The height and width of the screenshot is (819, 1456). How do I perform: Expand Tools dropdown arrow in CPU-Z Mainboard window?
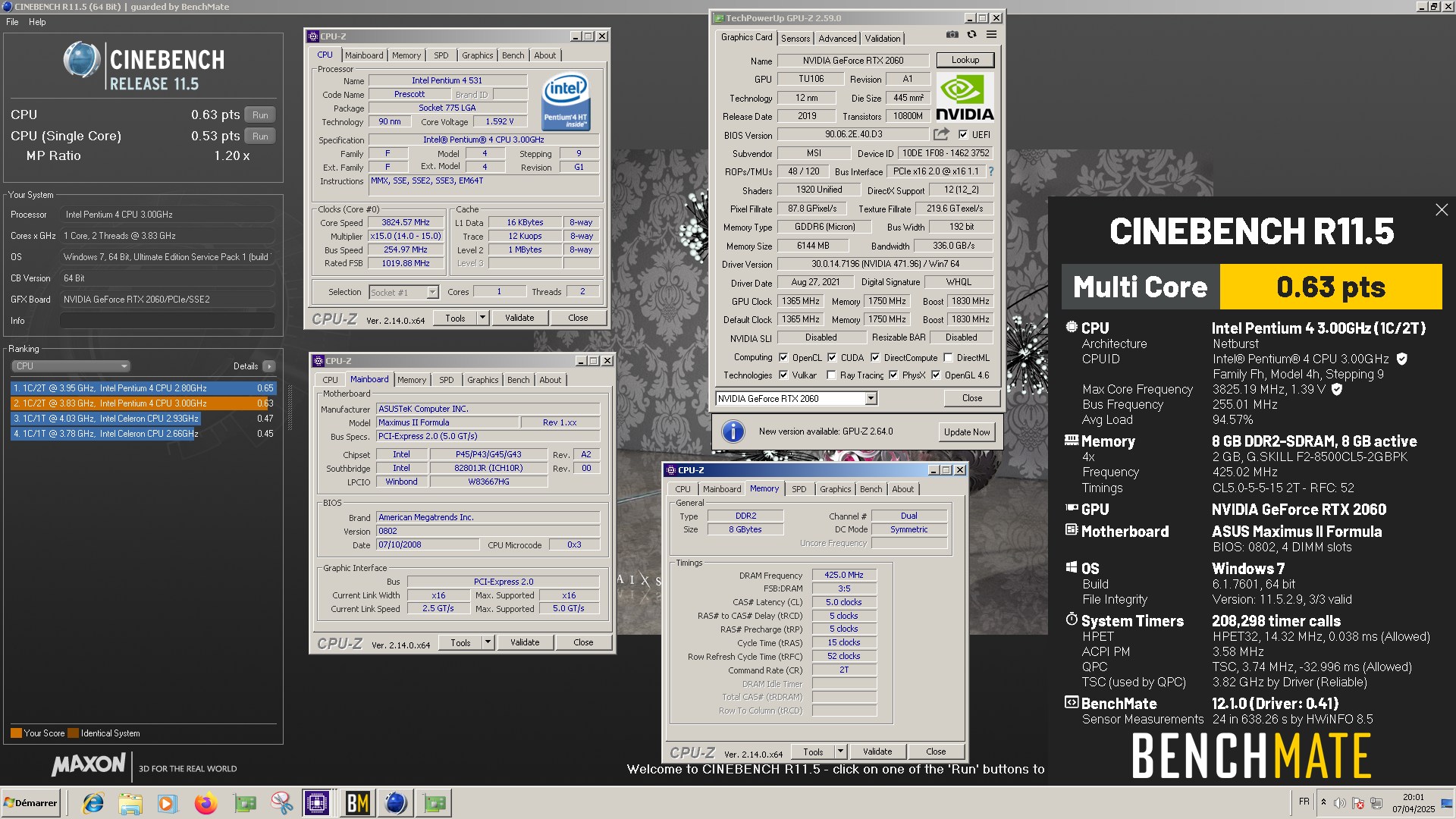point(488,642)
